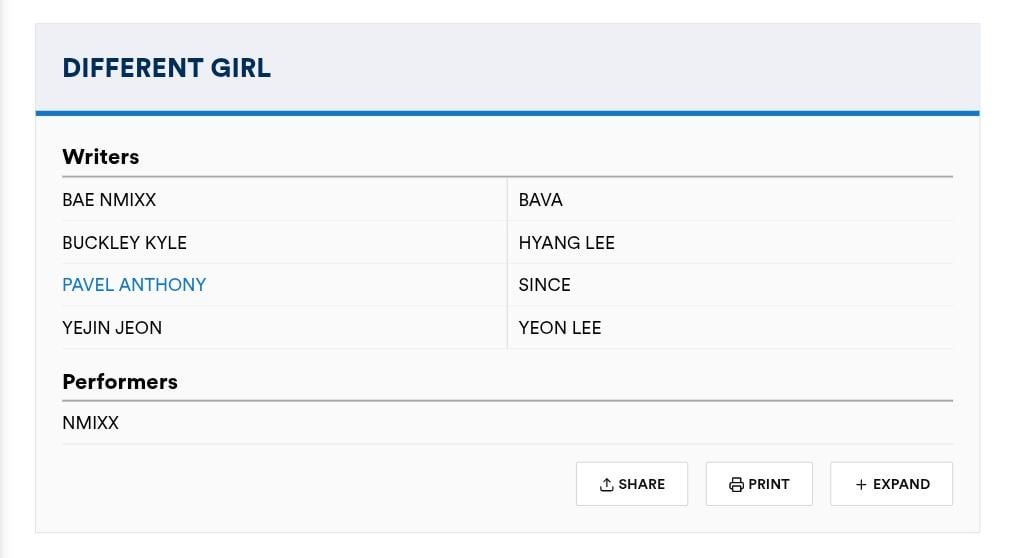The image size is (1020, 558).
Task: Click the Performers section heading
Action: click(x=120, y=382)
